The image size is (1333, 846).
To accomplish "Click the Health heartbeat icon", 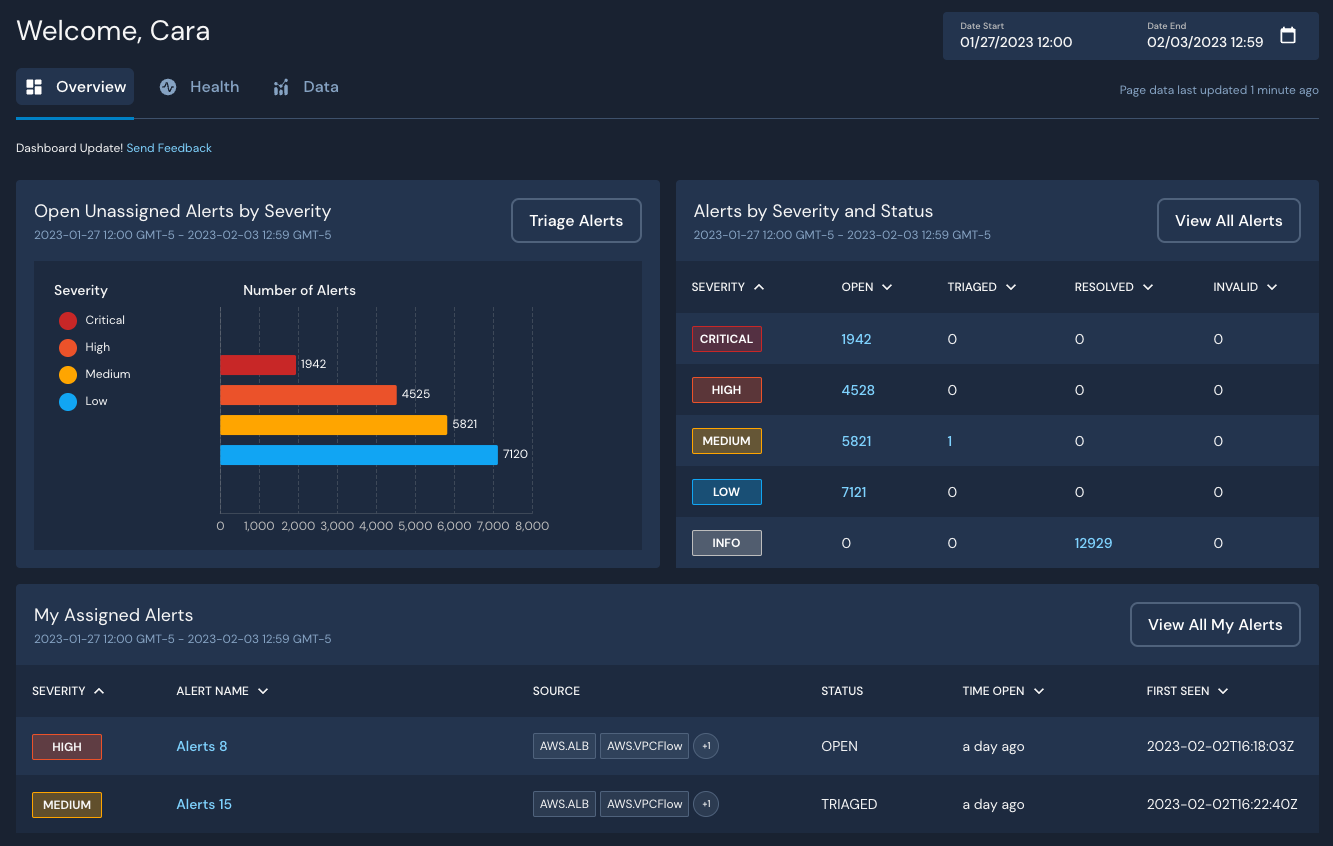I will 168,87.
